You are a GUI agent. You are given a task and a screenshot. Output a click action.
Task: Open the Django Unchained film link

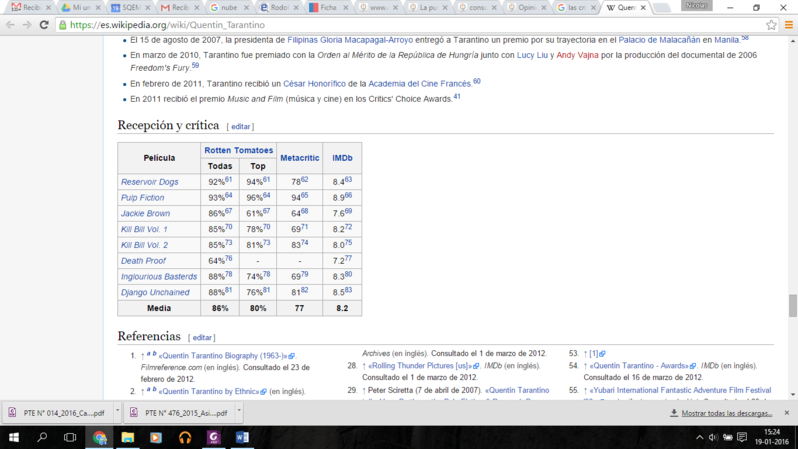click(x=155, y=292)
